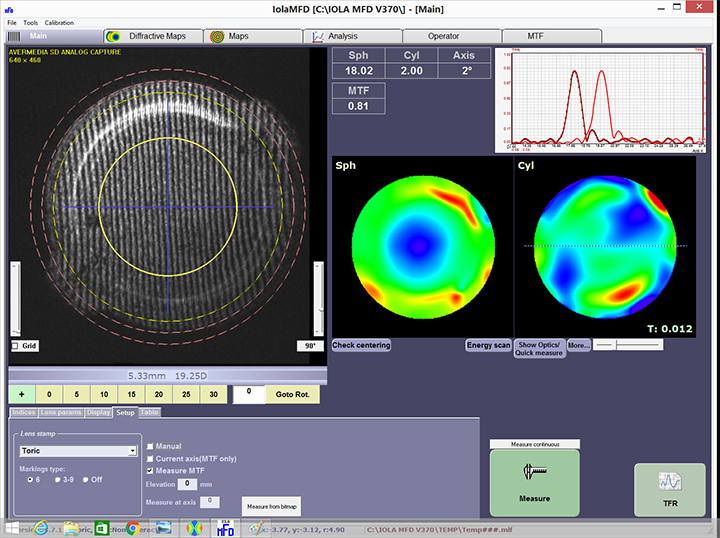Screen dimensions: 720x538
Task: Launch Internet Explorer from the taskbar
Action: click(x=41, y=528)
